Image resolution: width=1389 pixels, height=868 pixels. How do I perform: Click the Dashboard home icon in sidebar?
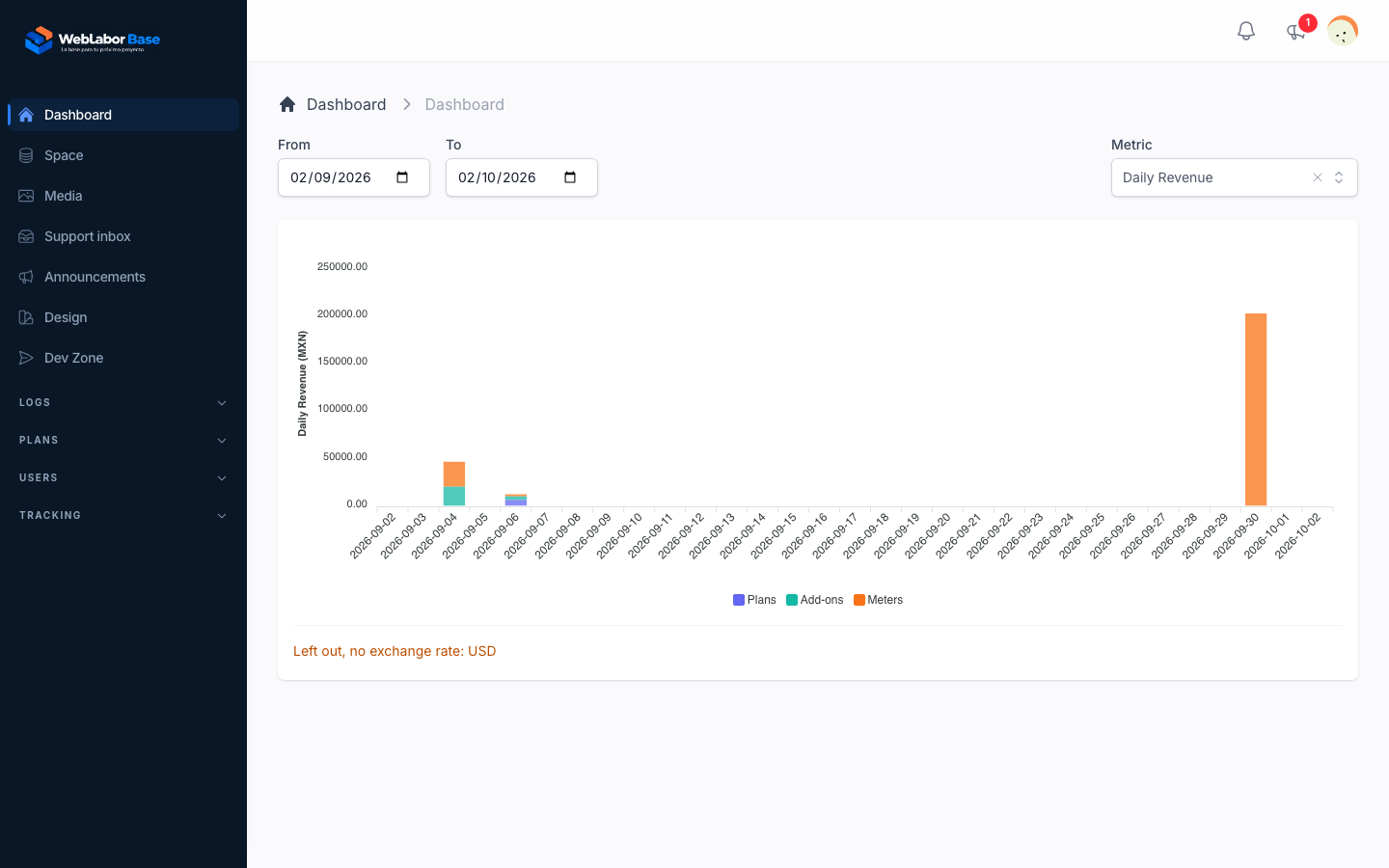(x=26, y=115)
